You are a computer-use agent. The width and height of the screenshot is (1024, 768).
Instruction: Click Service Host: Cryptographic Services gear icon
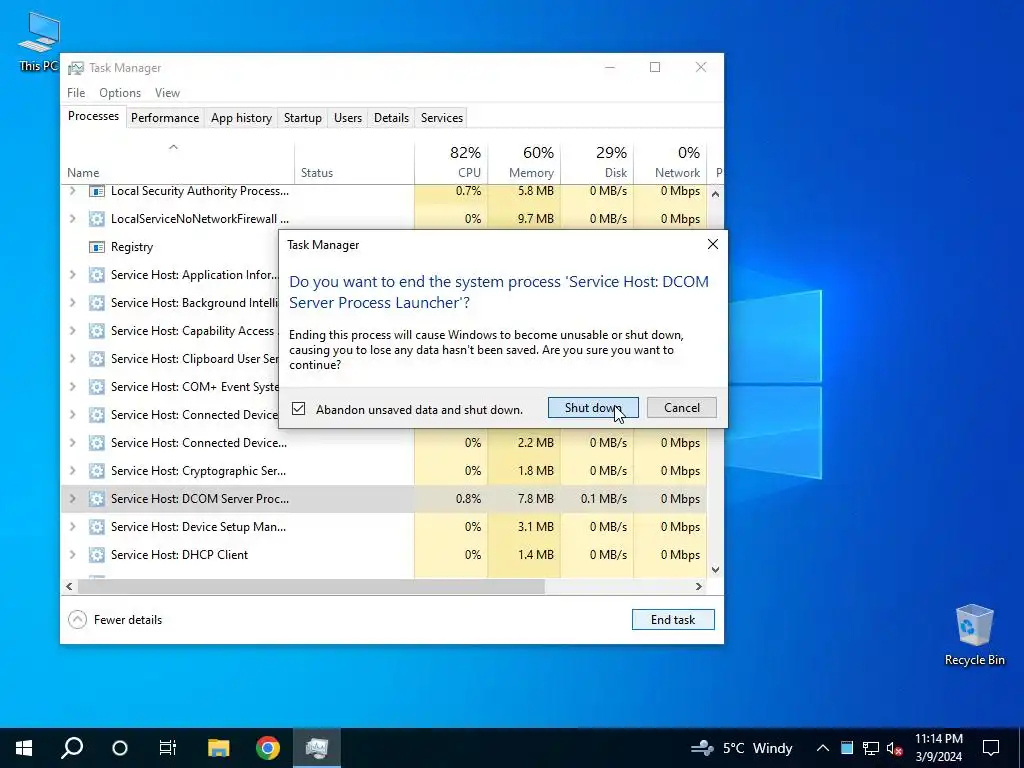point(97,471)
